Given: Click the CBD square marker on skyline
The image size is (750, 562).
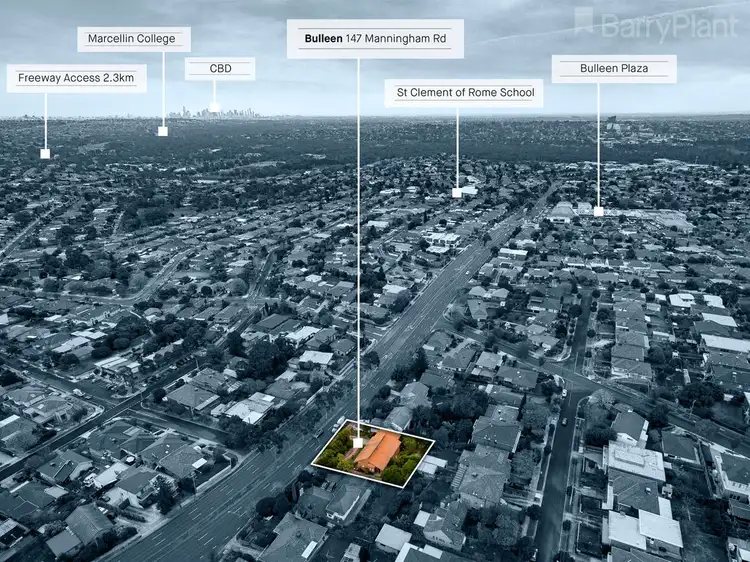Looking at the screenshot, I should pos(214,107).
